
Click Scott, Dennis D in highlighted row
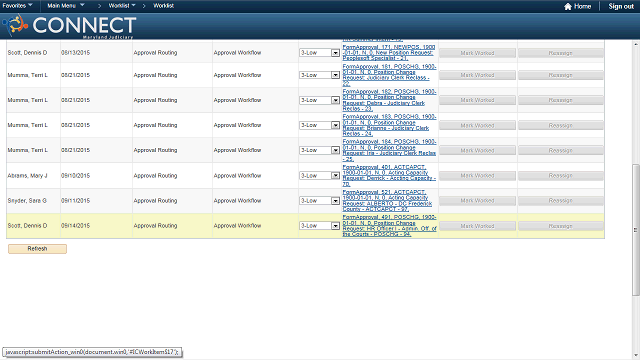(27, 226)
